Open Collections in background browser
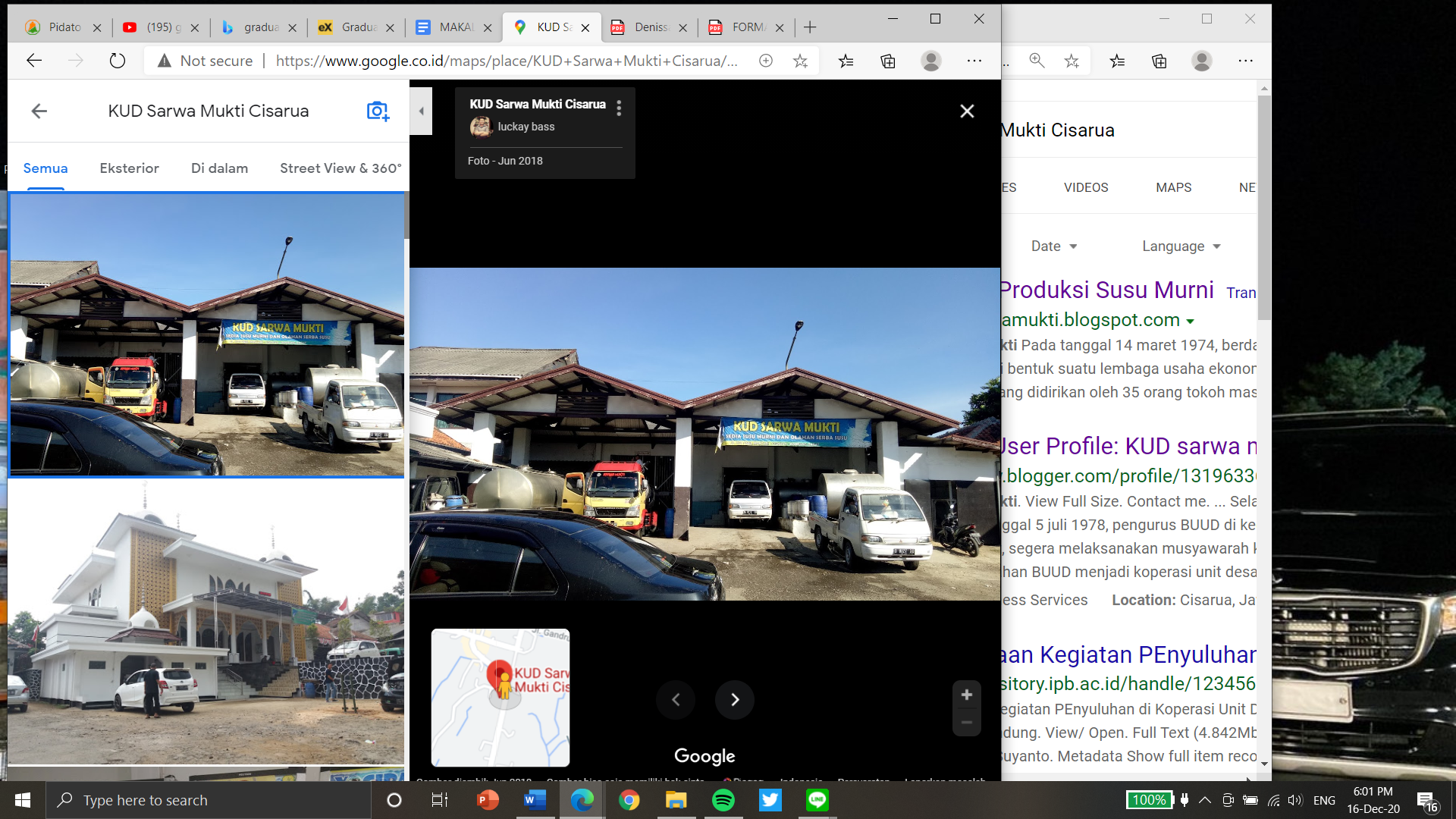Viewport: 1456px width, 819px height. click(x=1159, y=61)
